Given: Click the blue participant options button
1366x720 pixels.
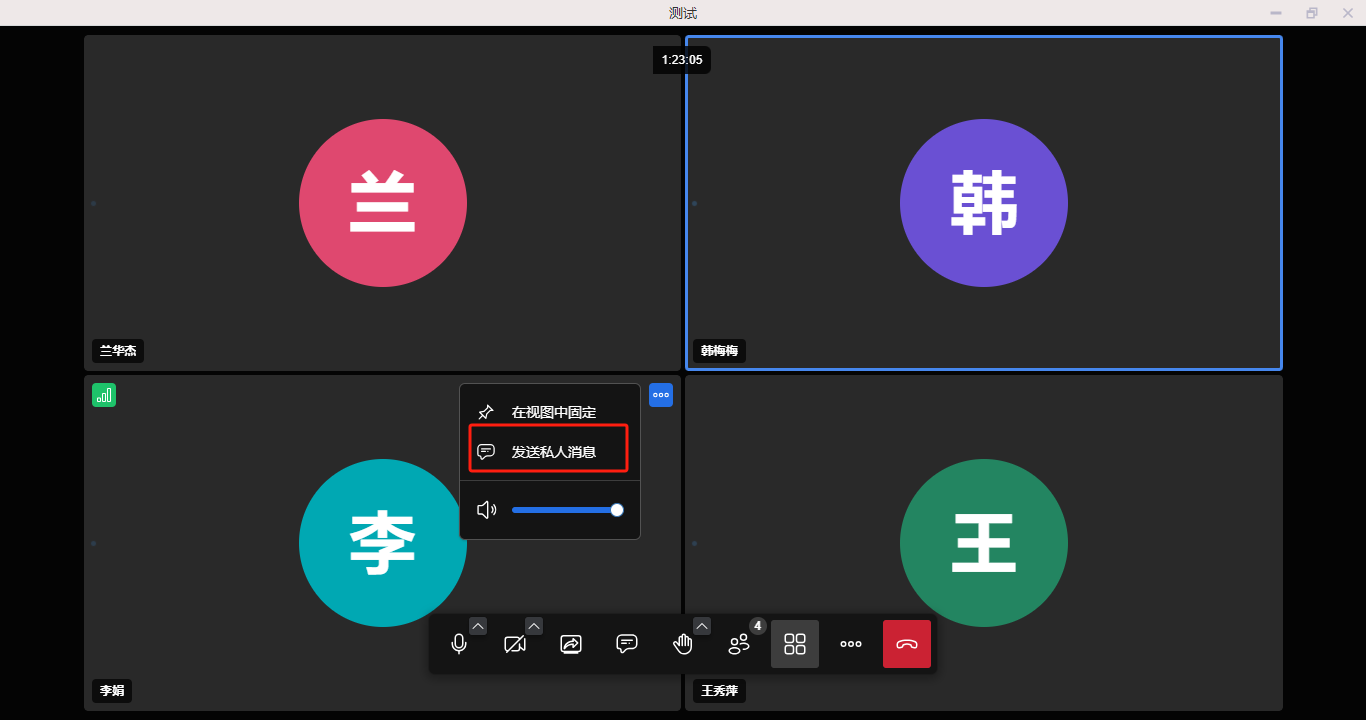Looking at the screenshot, I should click(x=661, y=395).
